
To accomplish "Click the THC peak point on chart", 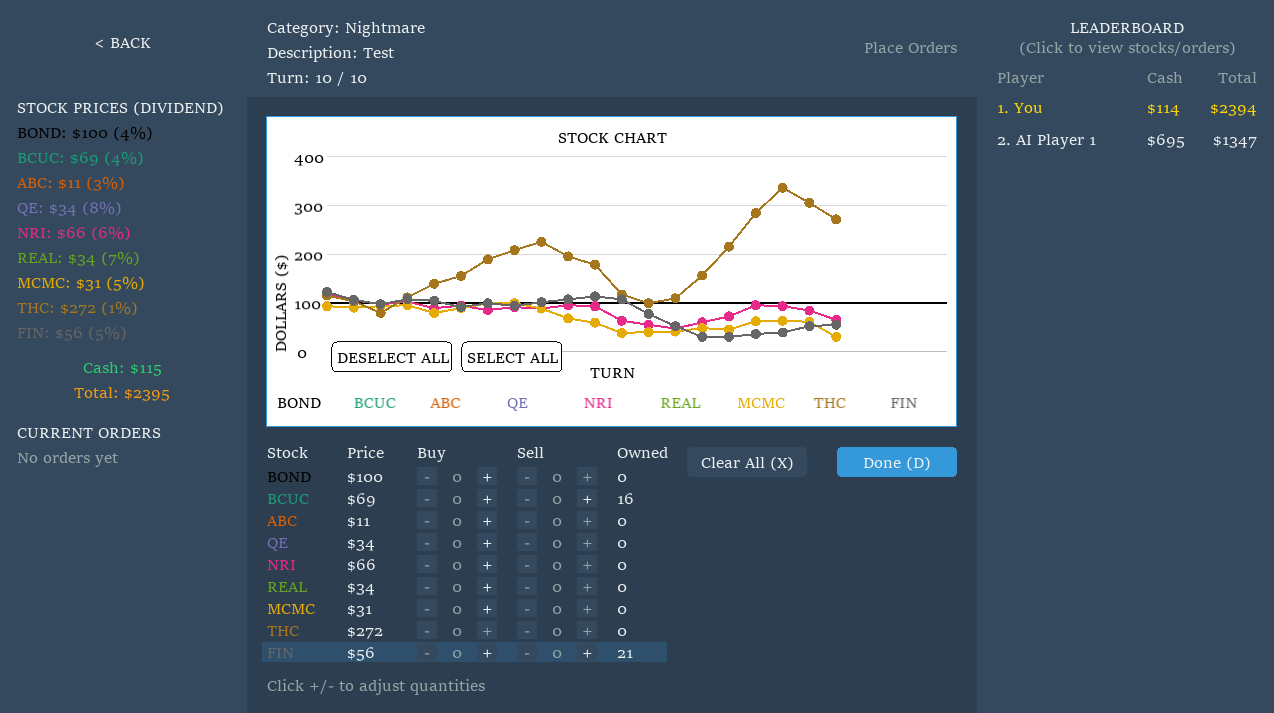I will 782,187.
